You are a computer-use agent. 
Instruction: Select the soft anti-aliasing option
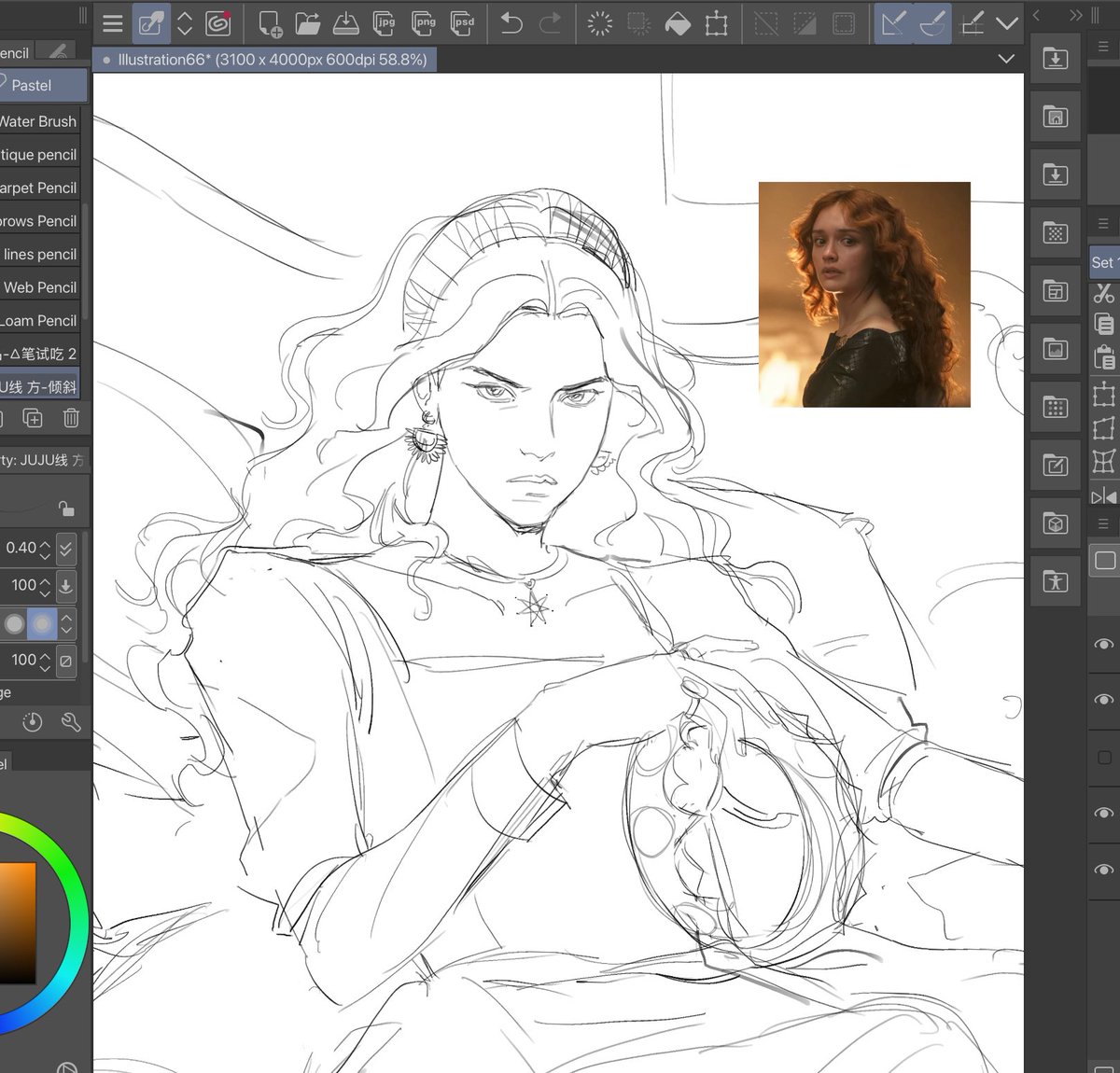pyautogui.click(x=43, y=623)
